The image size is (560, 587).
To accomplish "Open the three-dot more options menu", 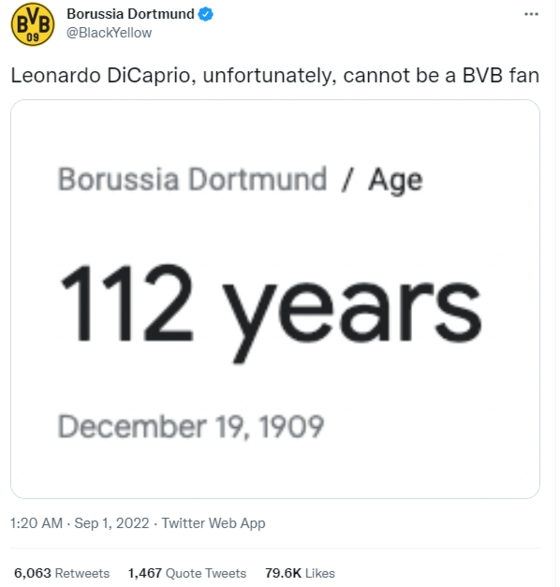I will (x=531, y=14).
